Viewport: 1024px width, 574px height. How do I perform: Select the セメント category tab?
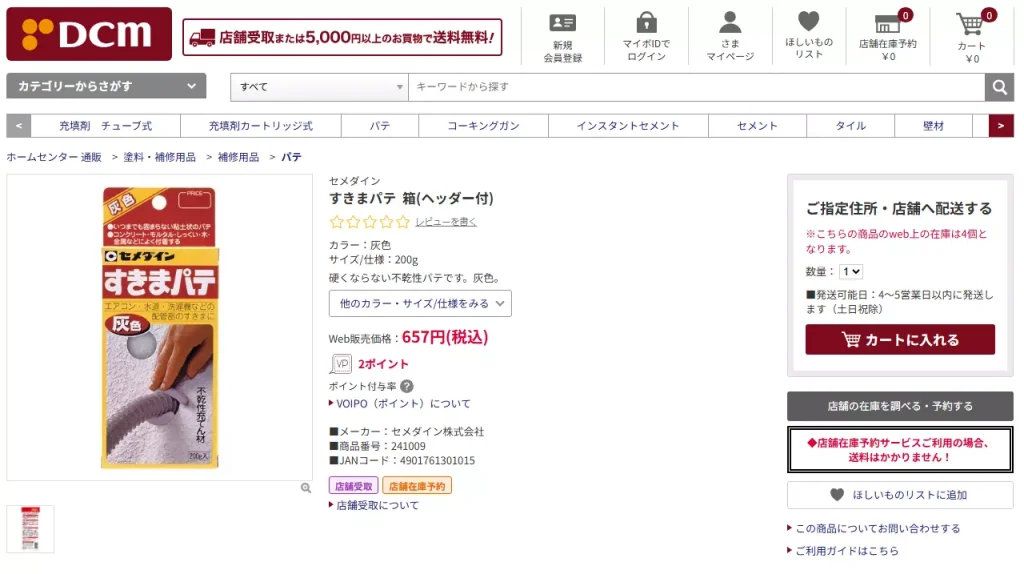(x=758, y=126)
